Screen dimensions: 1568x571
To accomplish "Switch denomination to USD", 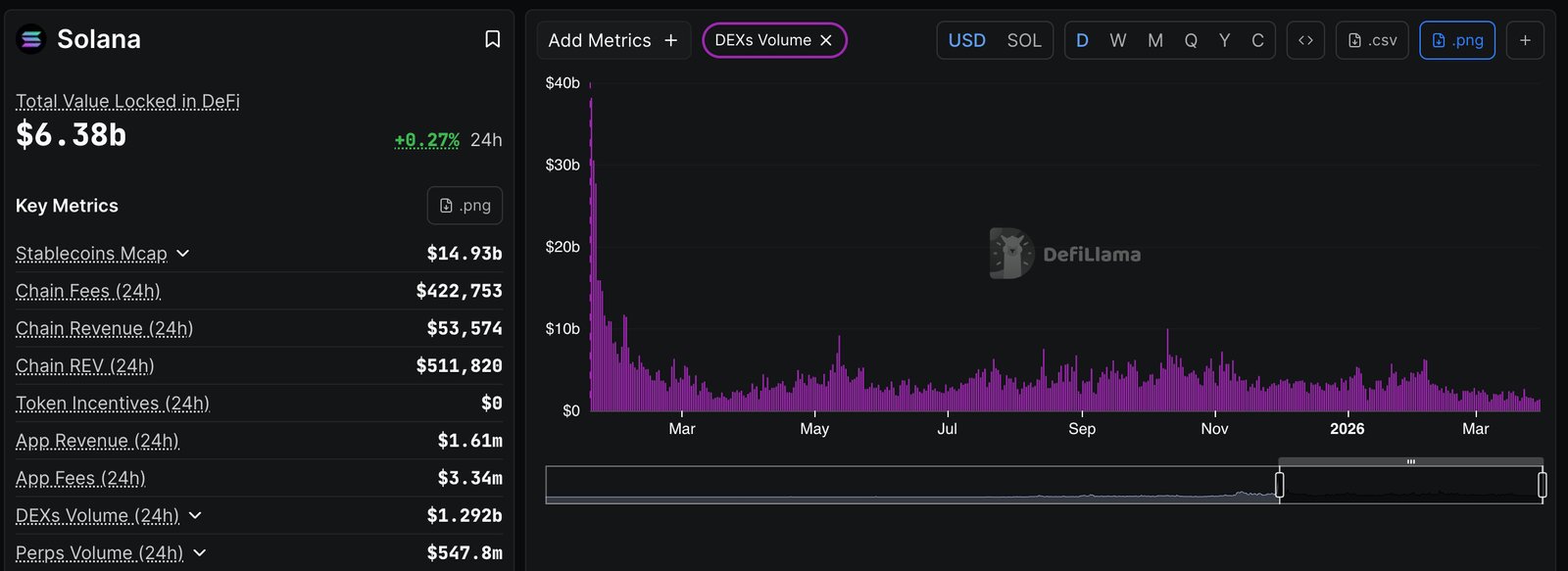I will 966,40.
